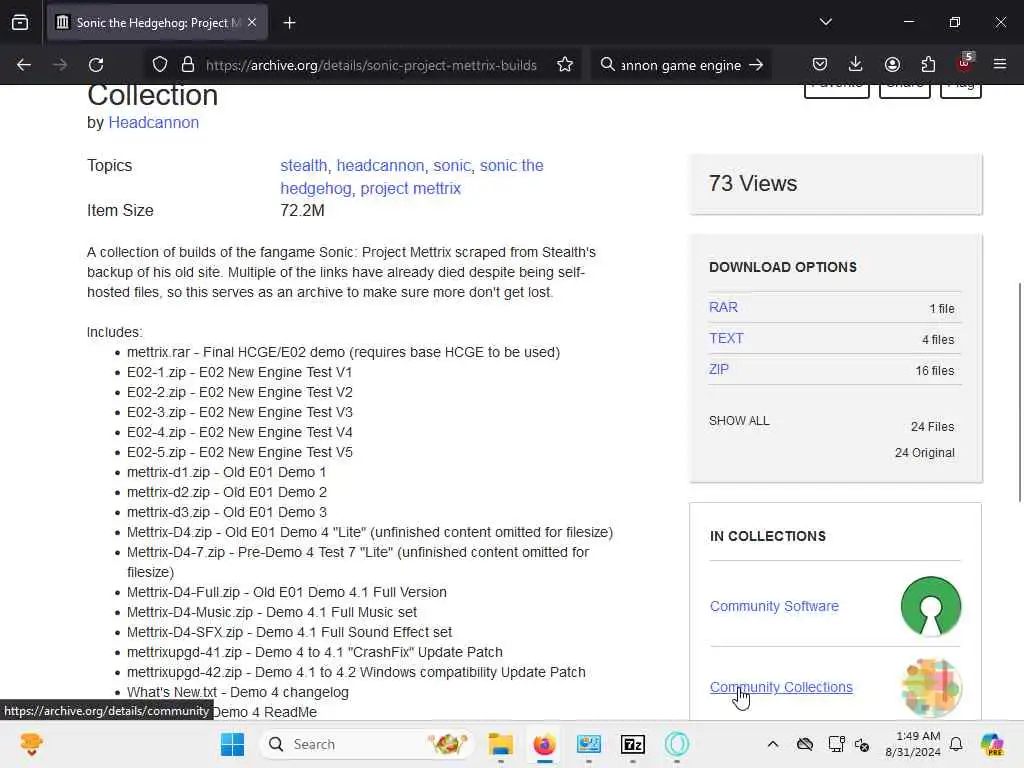Open the Copilot preview icon
Screen dimensions: 1024x768
(993, 744)
